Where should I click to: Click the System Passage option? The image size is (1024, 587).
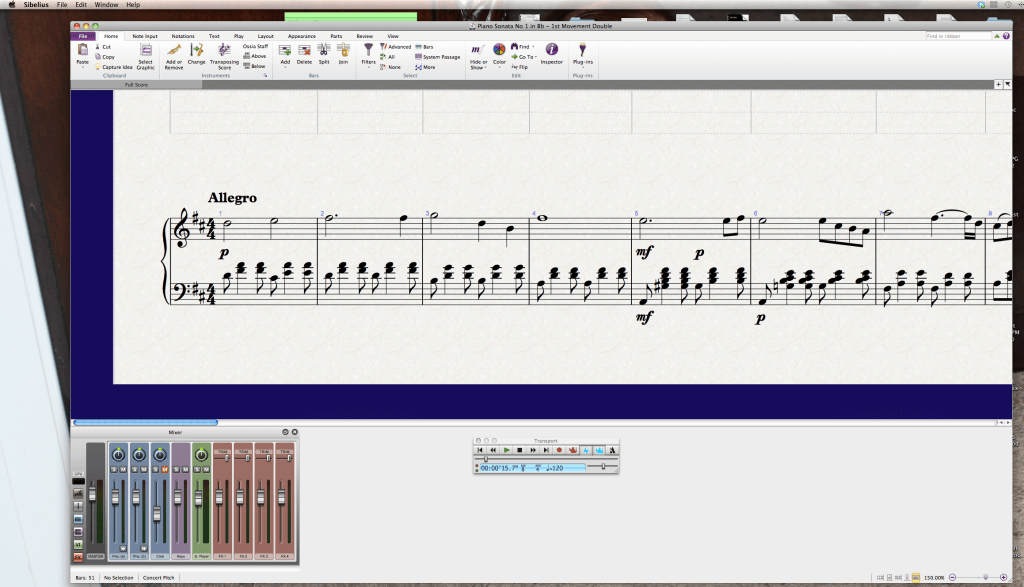pos(438,57)
